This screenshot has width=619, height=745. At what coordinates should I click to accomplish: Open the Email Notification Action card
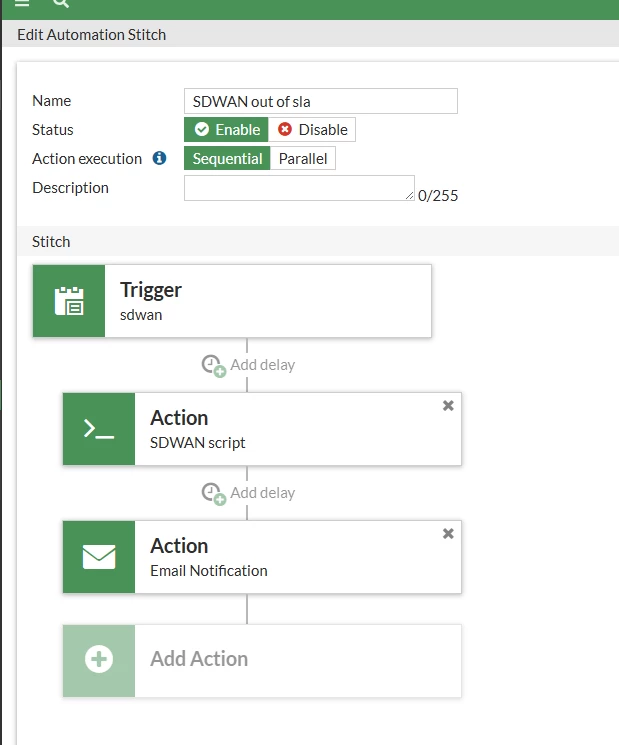(x=262, y=557)
